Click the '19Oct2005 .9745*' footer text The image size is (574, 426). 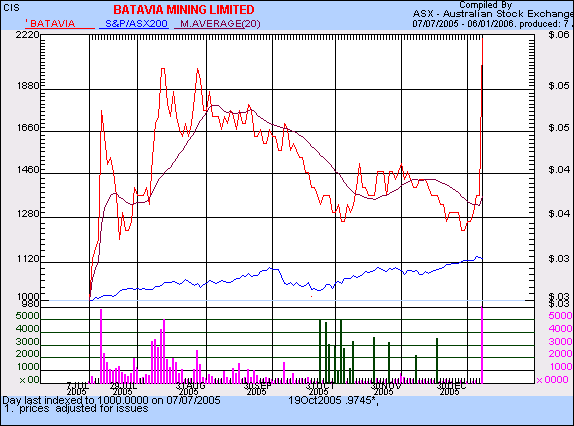pyautogui.click(x=333, y=400)
